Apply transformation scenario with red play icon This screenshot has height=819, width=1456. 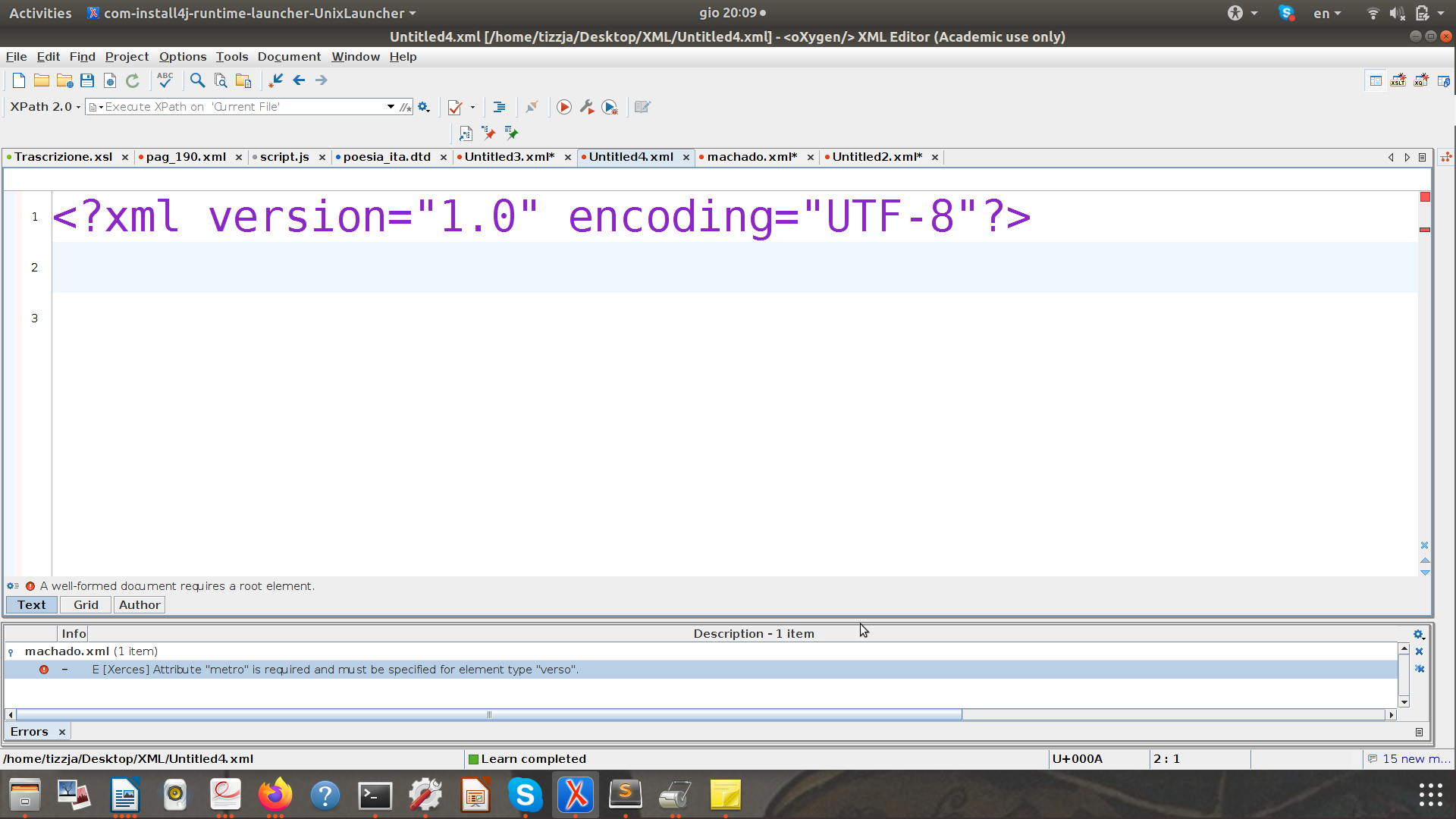click(x=564, y=107)
